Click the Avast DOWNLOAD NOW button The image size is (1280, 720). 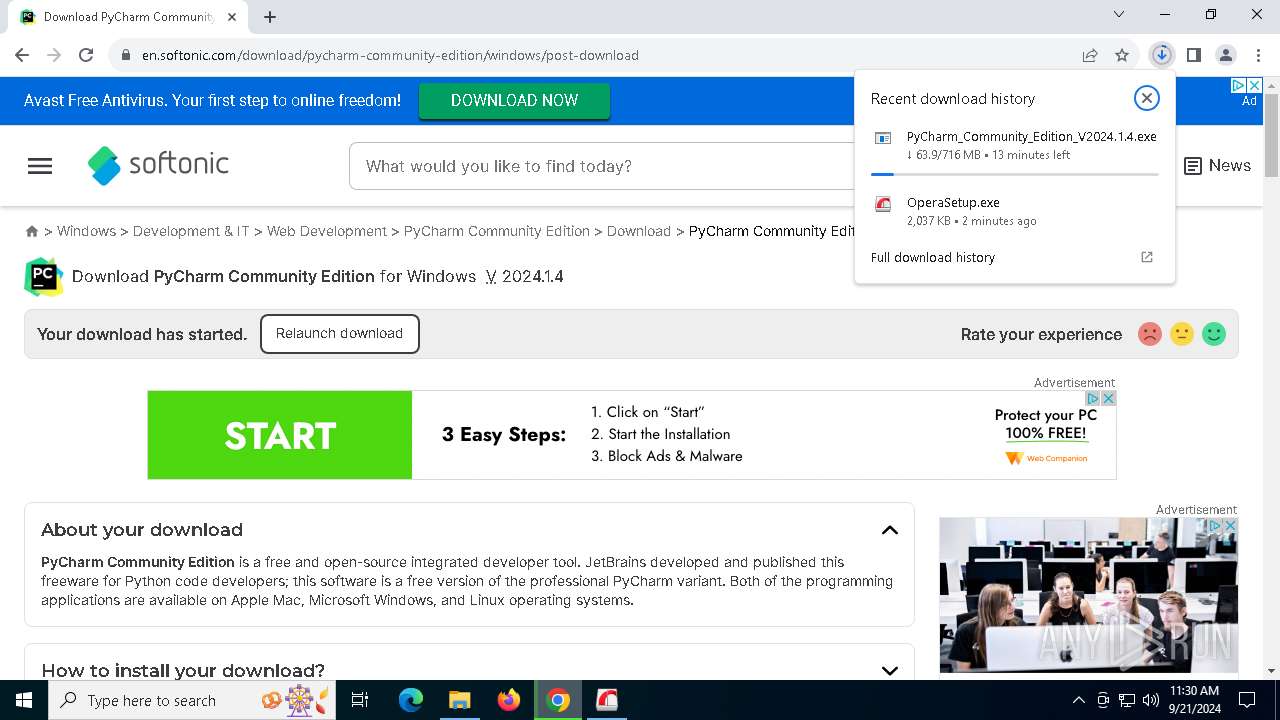514,100
